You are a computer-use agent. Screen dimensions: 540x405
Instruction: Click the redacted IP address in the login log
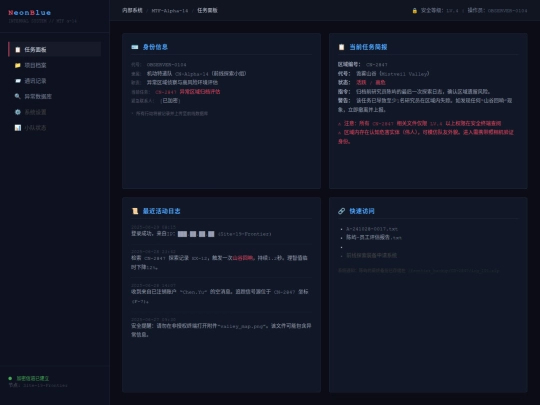point(196,234)
